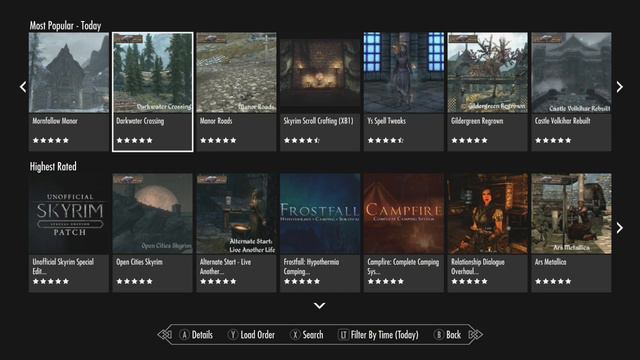This screenshot has width=640, height=360.
Task: Click the star rating of Ys Spell Tweaks
Action: coord(385,140)
